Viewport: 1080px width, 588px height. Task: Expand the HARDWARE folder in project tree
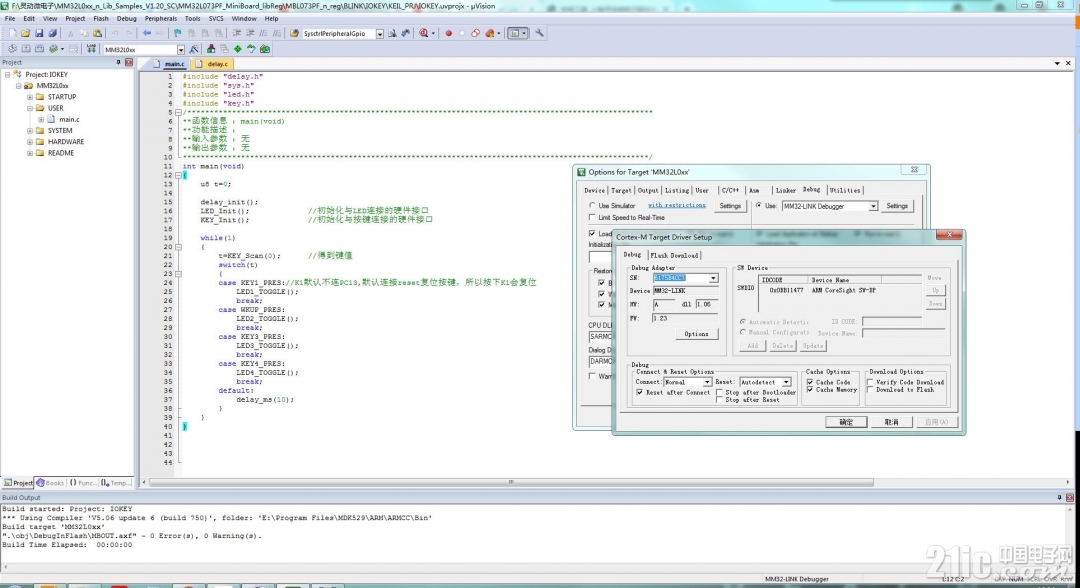pos(30,142)
